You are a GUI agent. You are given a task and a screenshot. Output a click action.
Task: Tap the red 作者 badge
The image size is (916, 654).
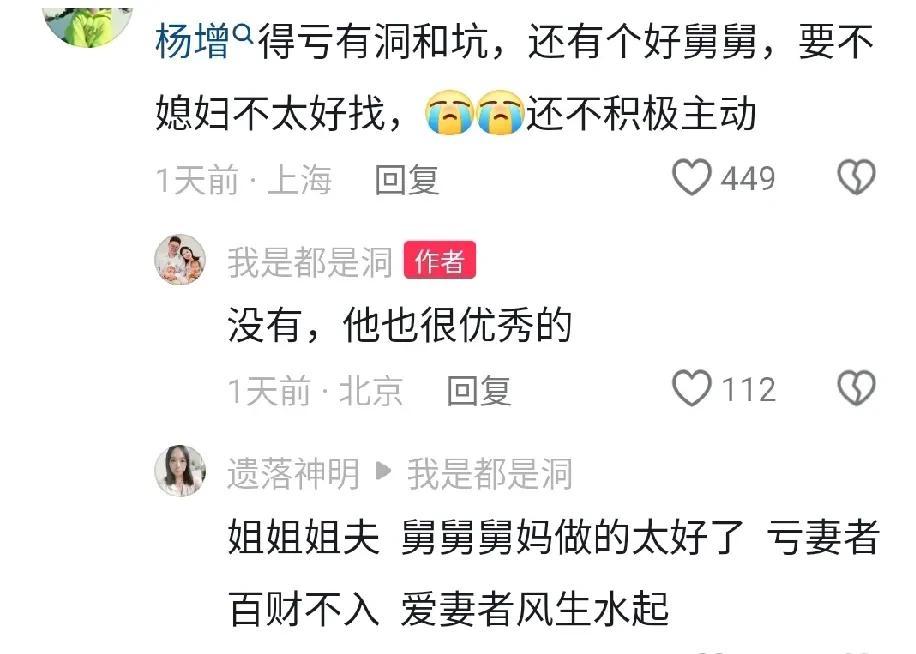[440, 260]
